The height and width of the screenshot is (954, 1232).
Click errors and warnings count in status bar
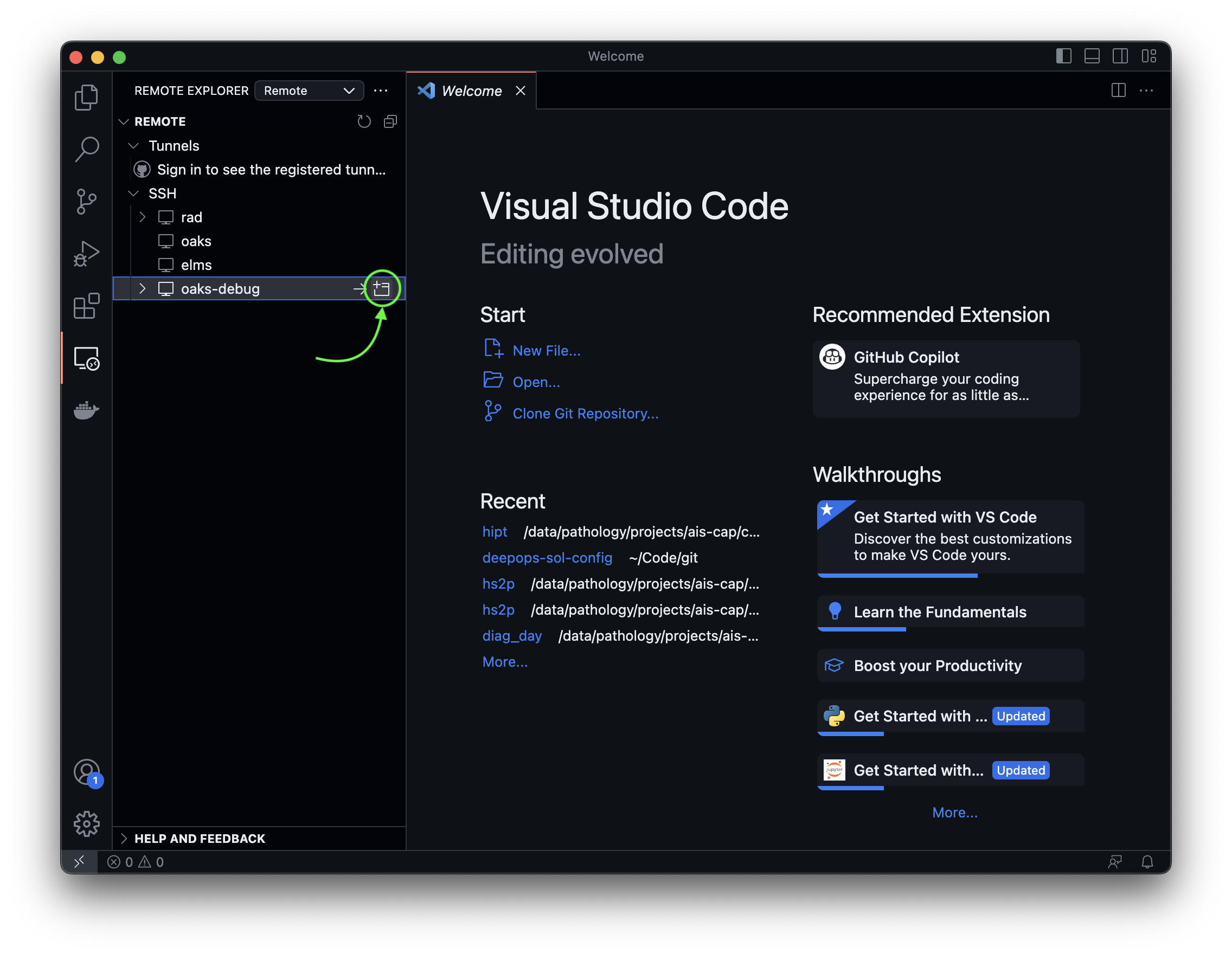136,861
